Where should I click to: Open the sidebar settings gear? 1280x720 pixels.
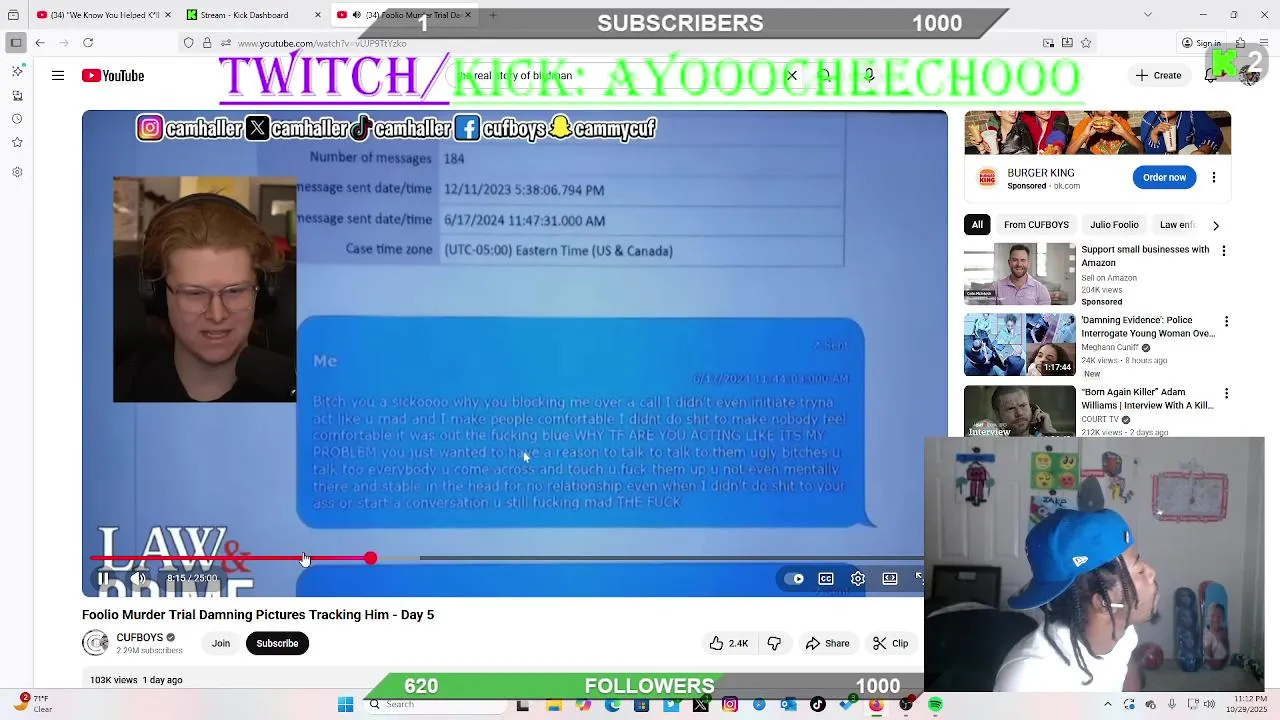tap(17, 172)
